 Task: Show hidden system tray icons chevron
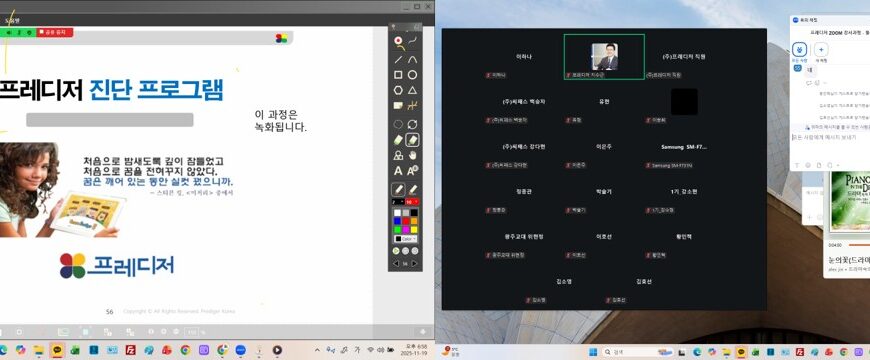[x=317, y=350]
